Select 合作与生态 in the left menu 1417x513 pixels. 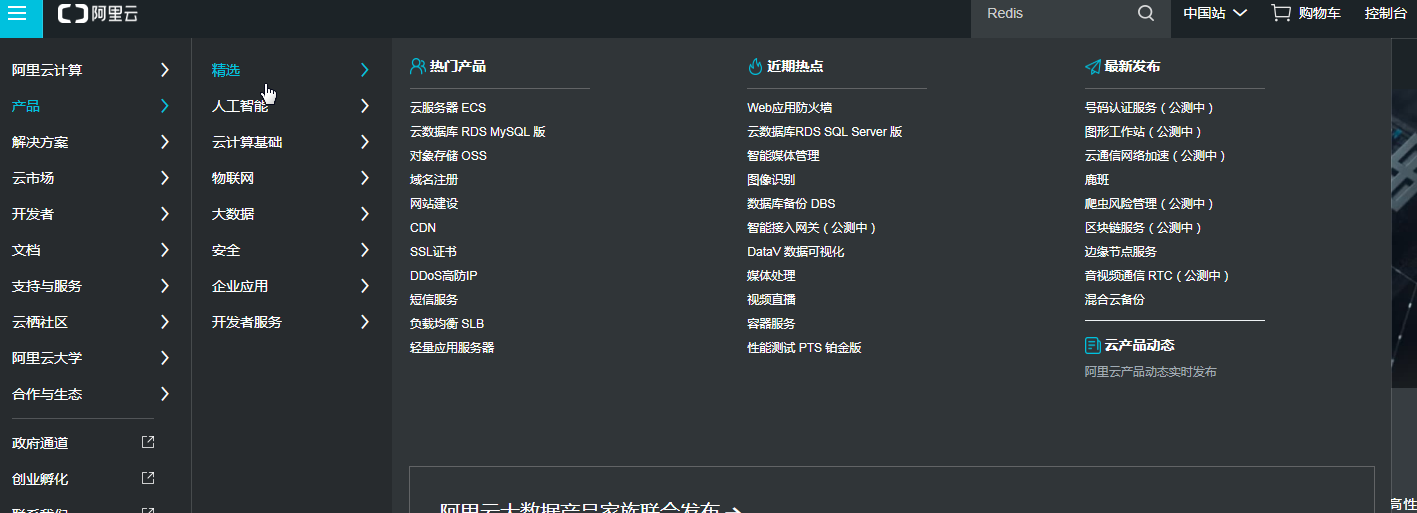pos(47,394)
